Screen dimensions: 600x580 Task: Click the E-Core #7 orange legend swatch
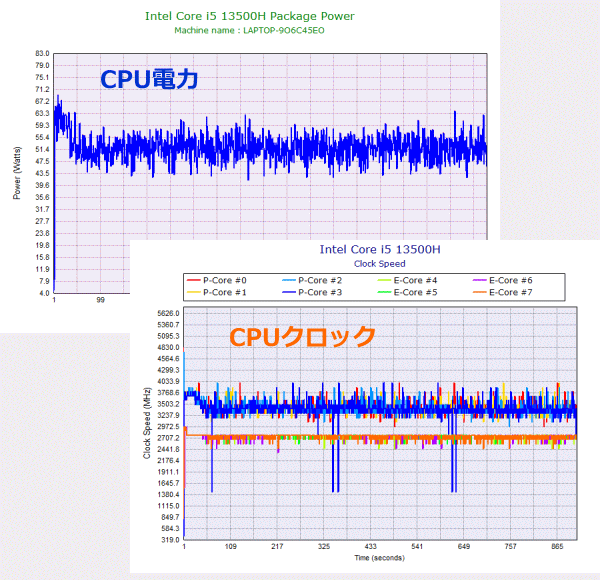(479, 292)
